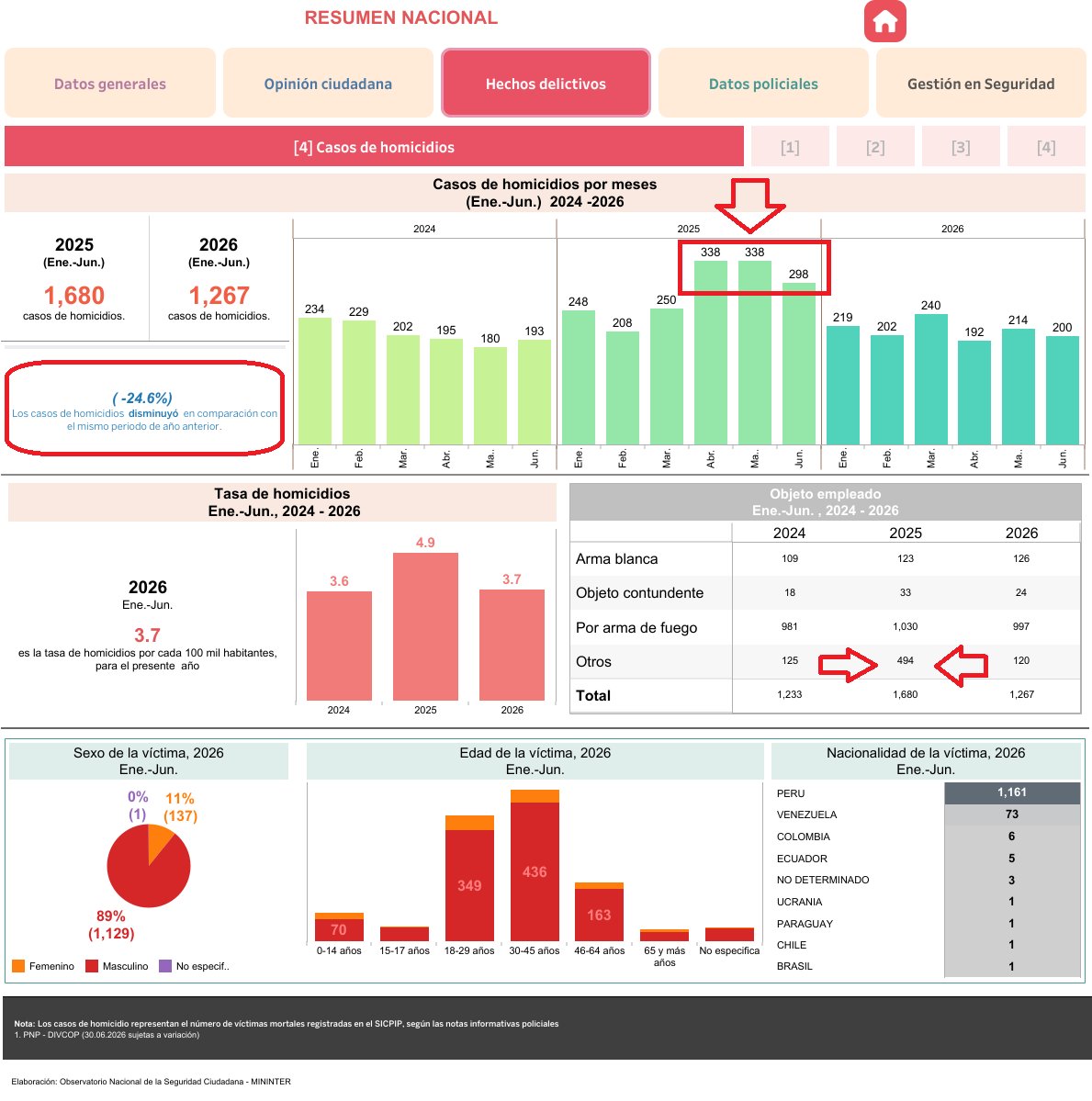Select the 2024 February bar labeled 229

(359, 383)
